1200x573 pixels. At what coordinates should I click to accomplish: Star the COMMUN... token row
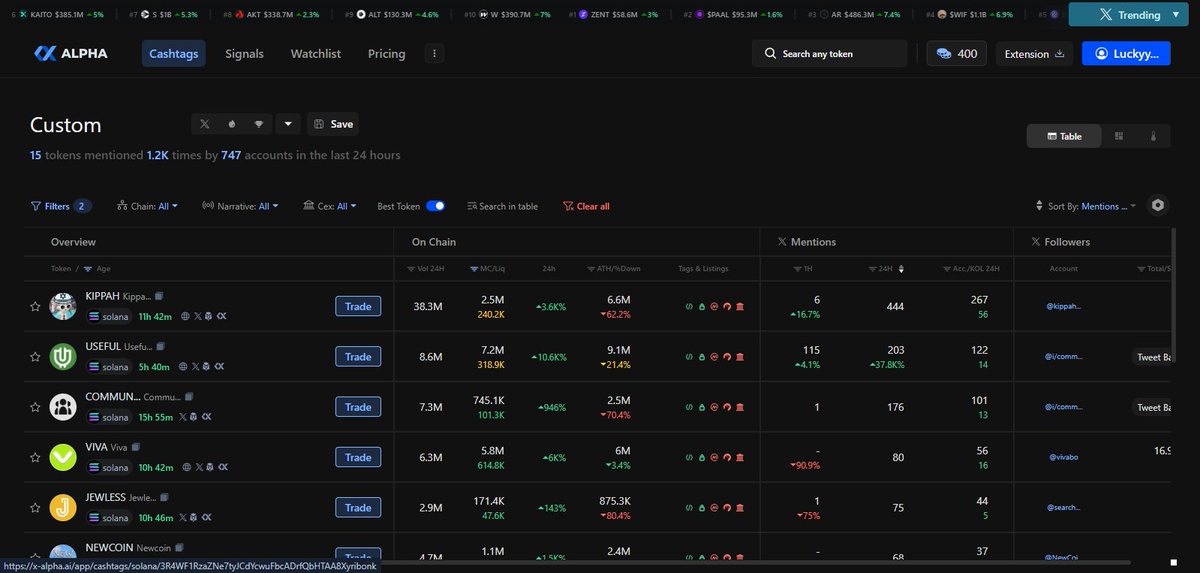click(x=35, y=407)
